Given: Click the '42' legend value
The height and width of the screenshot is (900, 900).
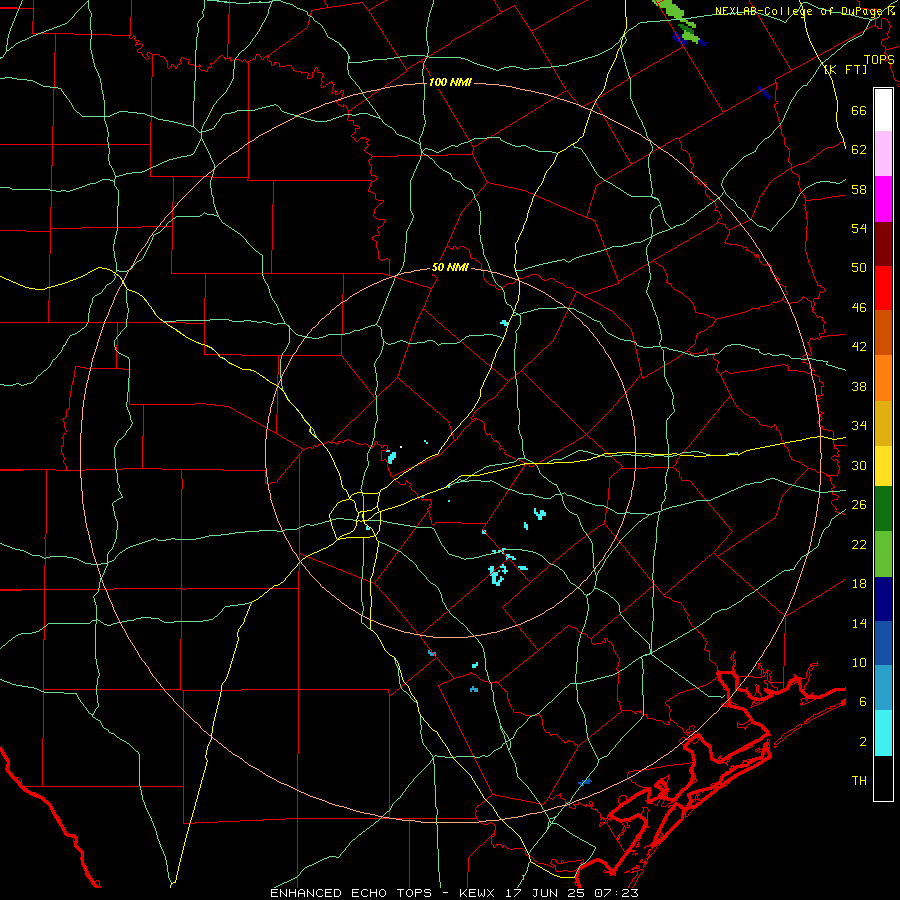Looking at the screenshot, I should pos(859,347).
